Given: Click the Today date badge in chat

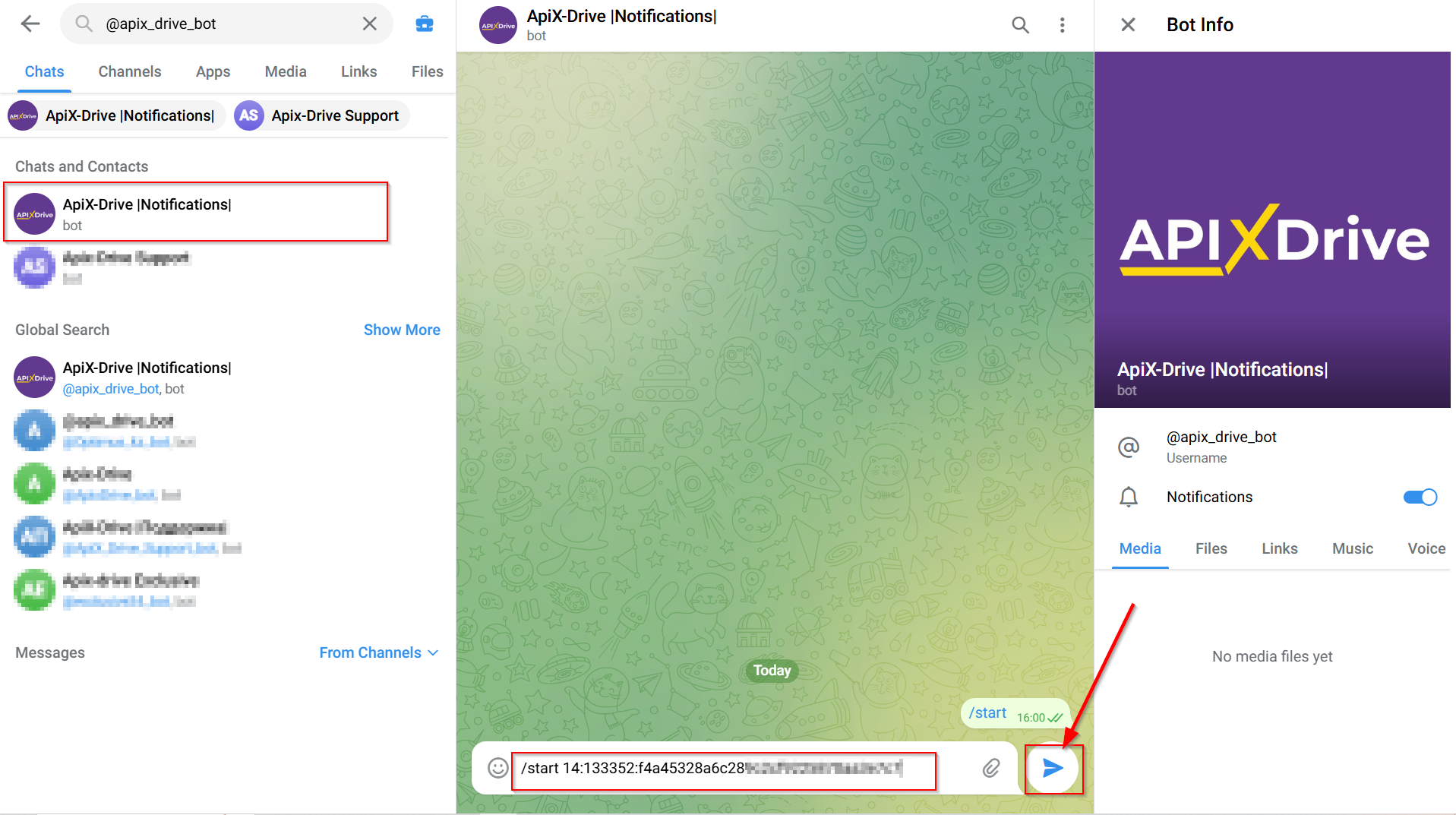Looking at the screenshot, I should click(772, 671).
